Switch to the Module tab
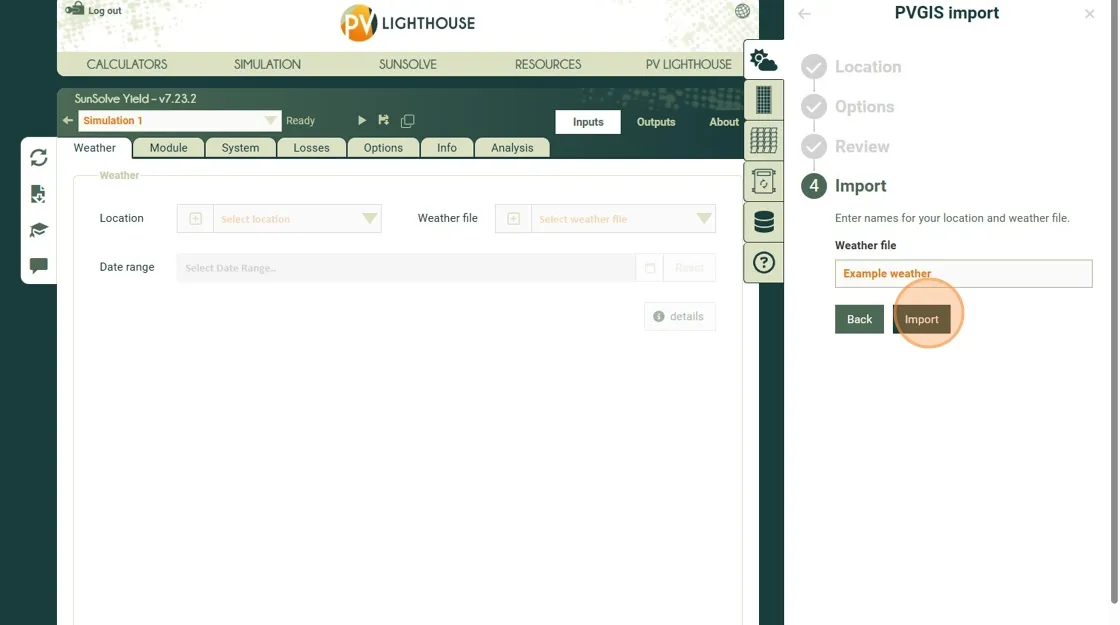Viewport: 1120px width, 625px height. pyautogui.click(x=168, y=148)
